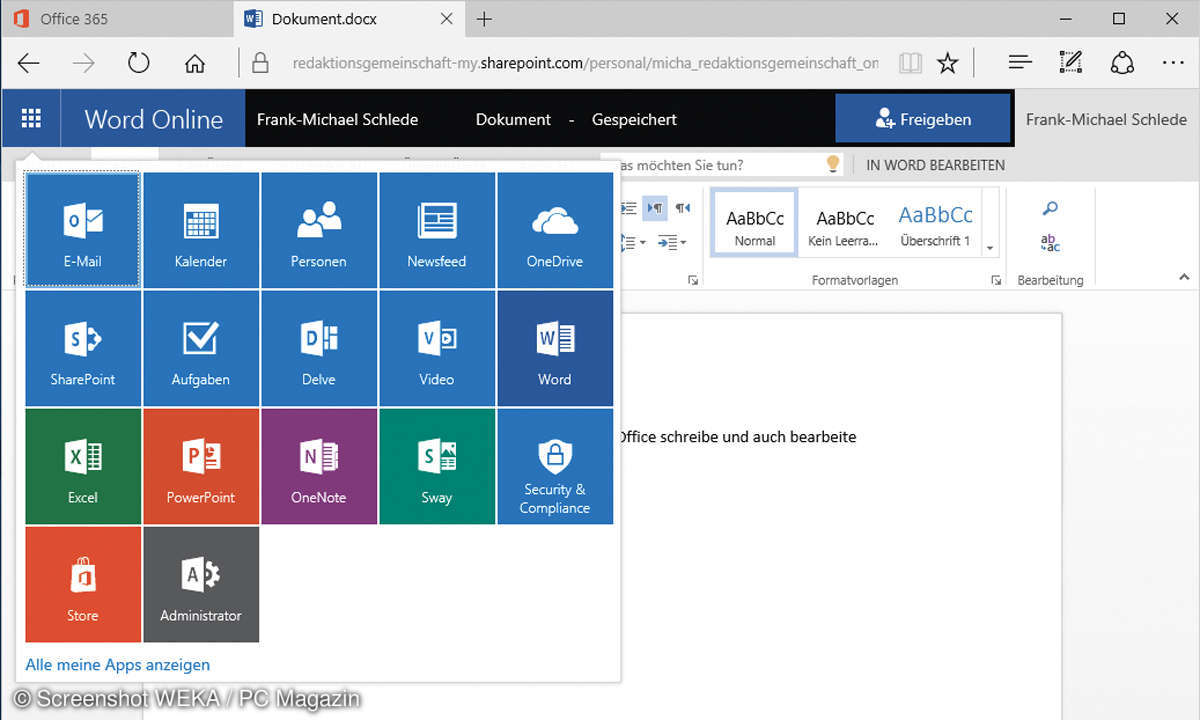Click the Dokument file name
The width and height of the screenshot is (1200, 720).
coord(513,119)
